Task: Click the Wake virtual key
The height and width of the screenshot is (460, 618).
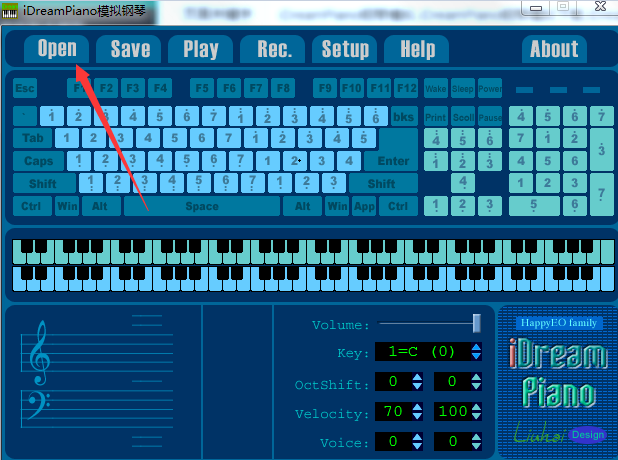Action: click(x=436, y=88)
